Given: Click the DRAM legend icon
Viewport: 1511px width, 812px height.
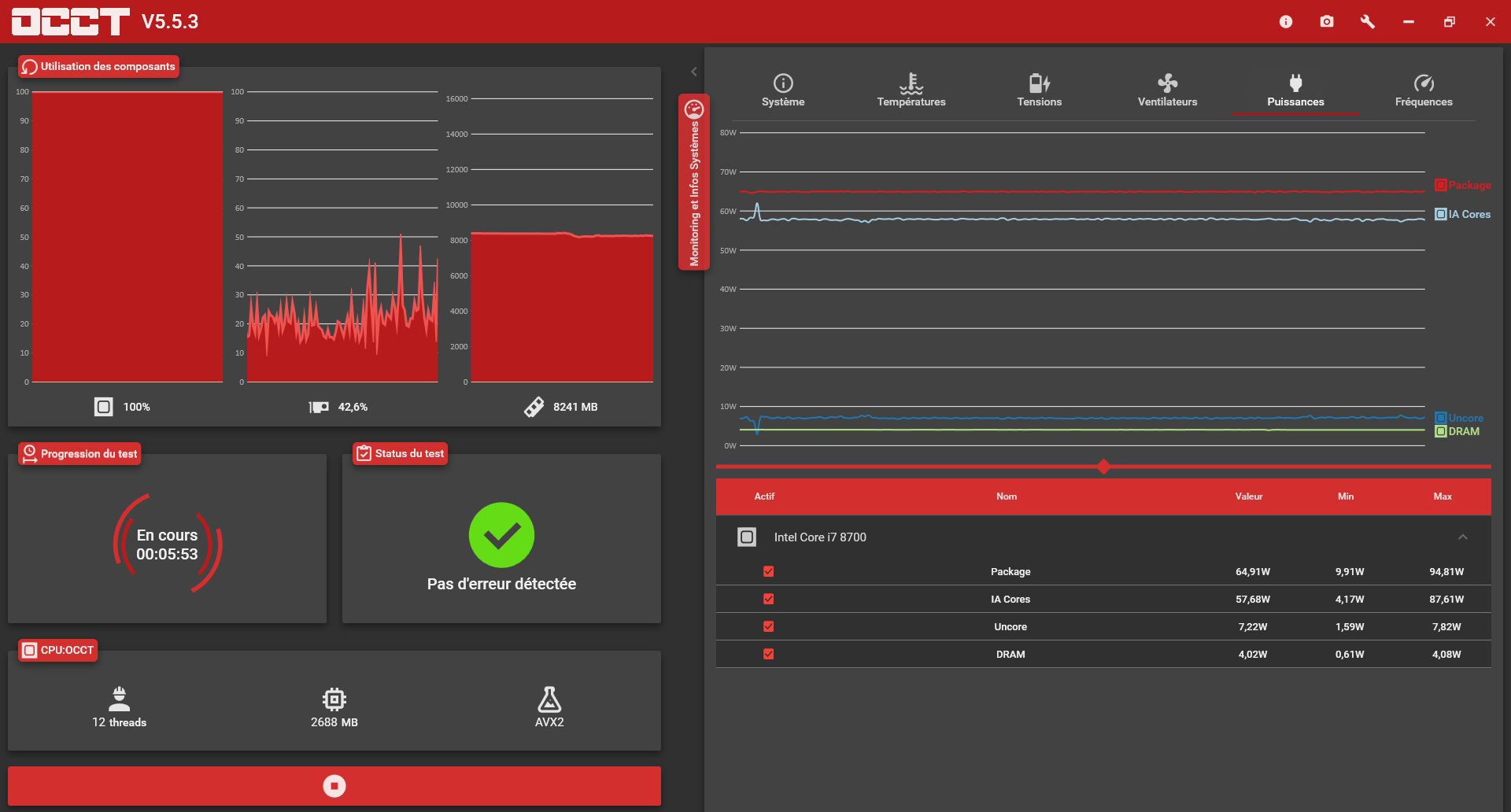Looking at the screenshot, I should tap(1441, 431).
